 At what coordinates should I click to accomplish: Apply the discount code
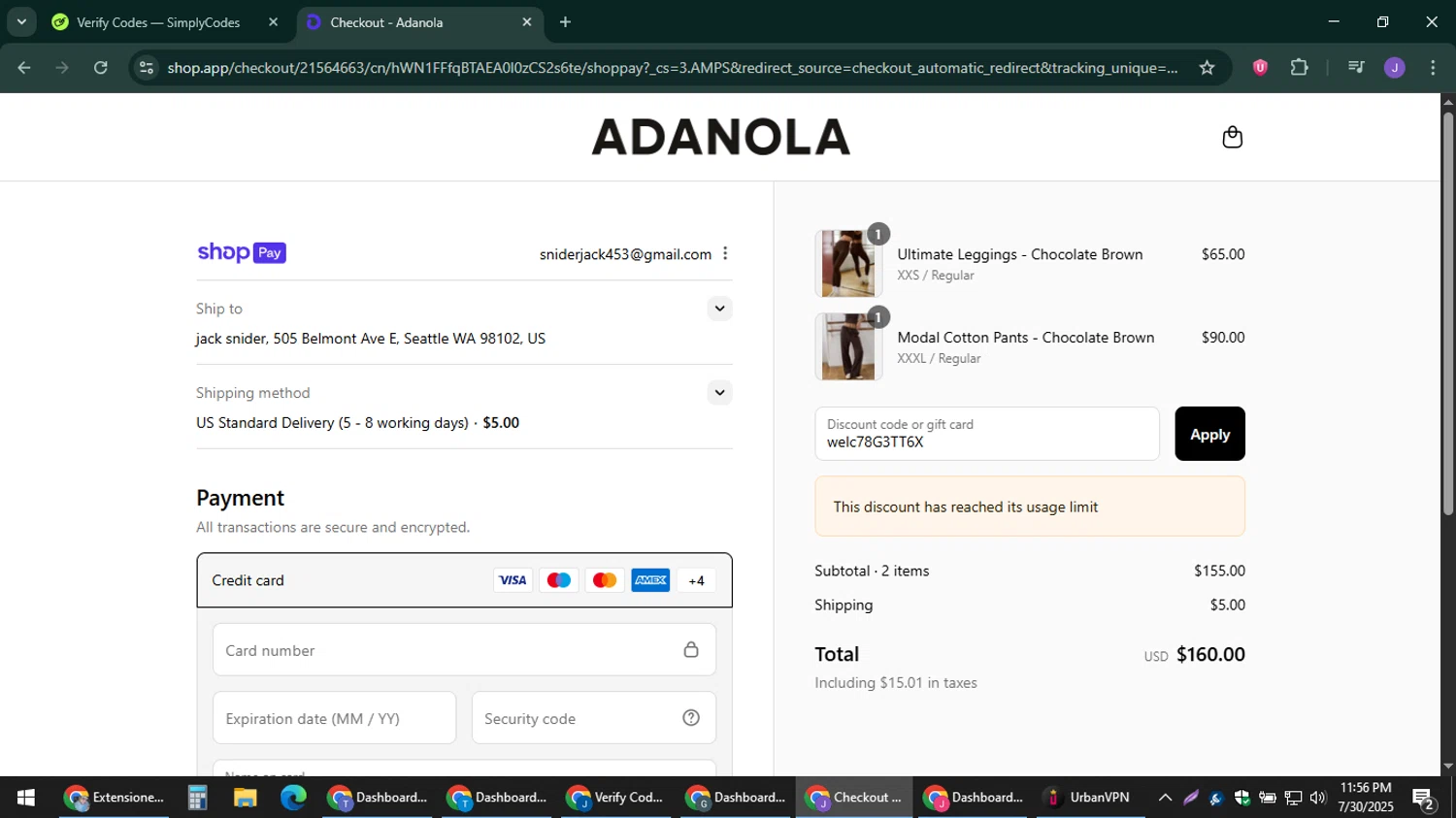(1209, 434)
